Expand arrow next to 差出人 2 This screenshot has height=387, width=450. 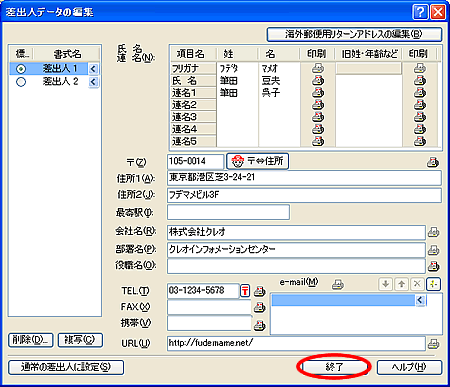93,82
